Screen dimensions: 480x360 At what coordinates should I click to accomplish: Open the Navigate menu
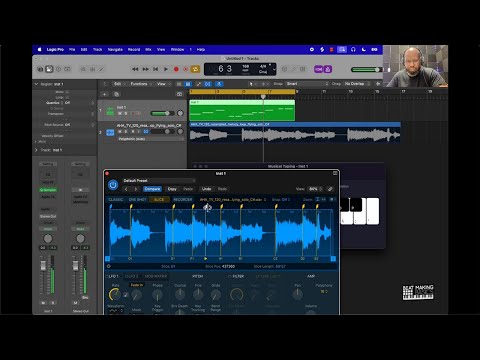click(x=115, y=49)
